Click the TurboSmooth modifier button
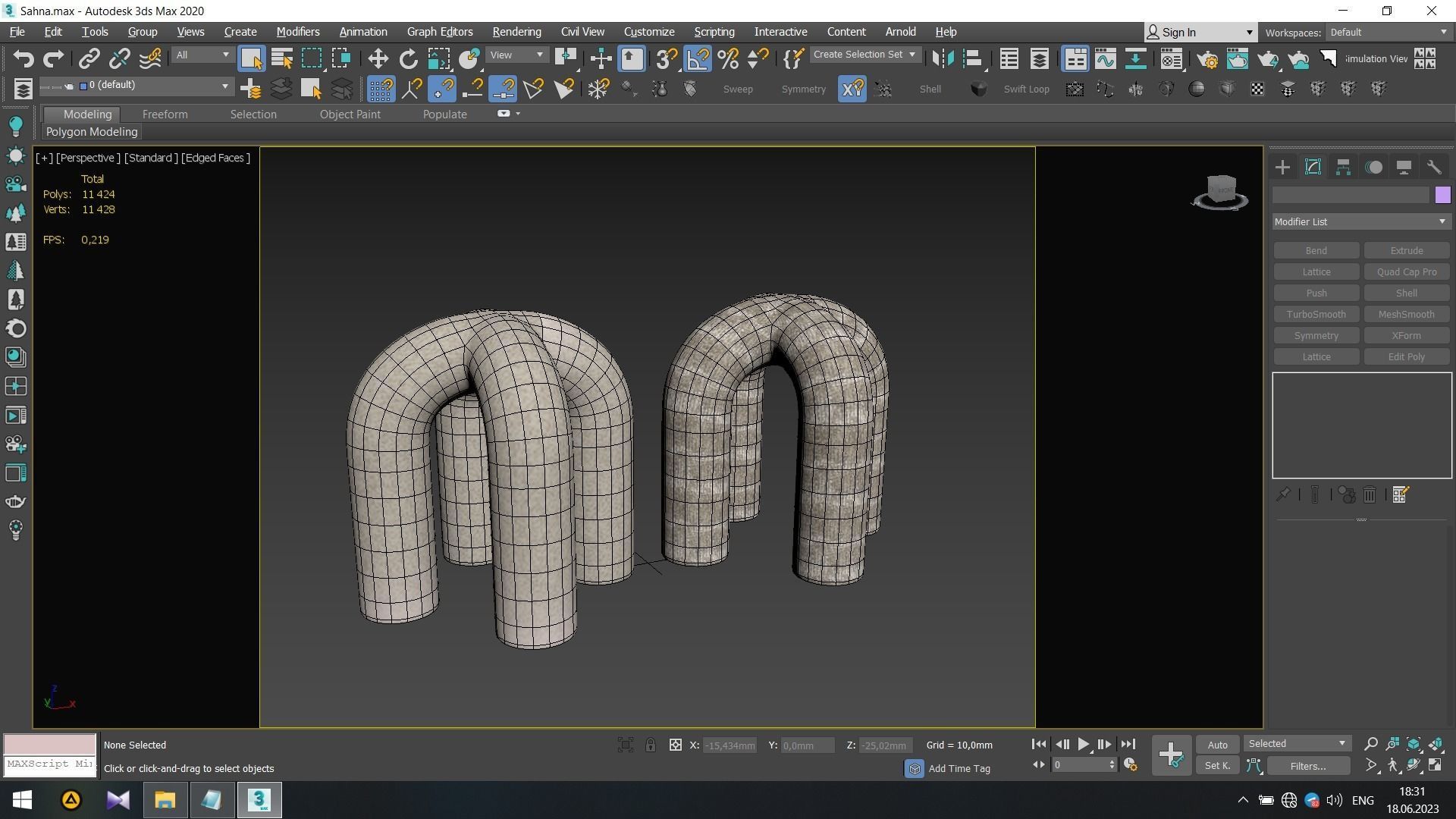Viewport: 1456px width, 819px height. [x=1316, y=314]
